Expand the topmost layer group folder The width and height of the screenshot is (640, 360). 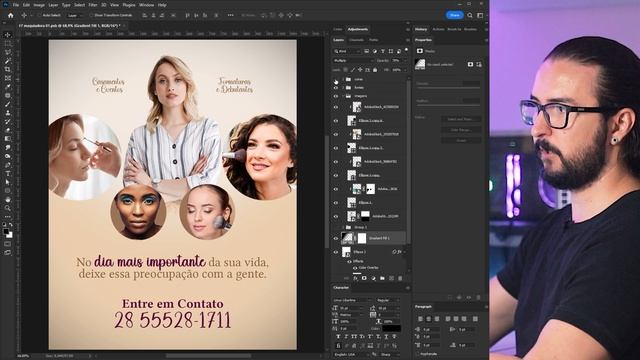pyautogui.click(x=343, y=79)
